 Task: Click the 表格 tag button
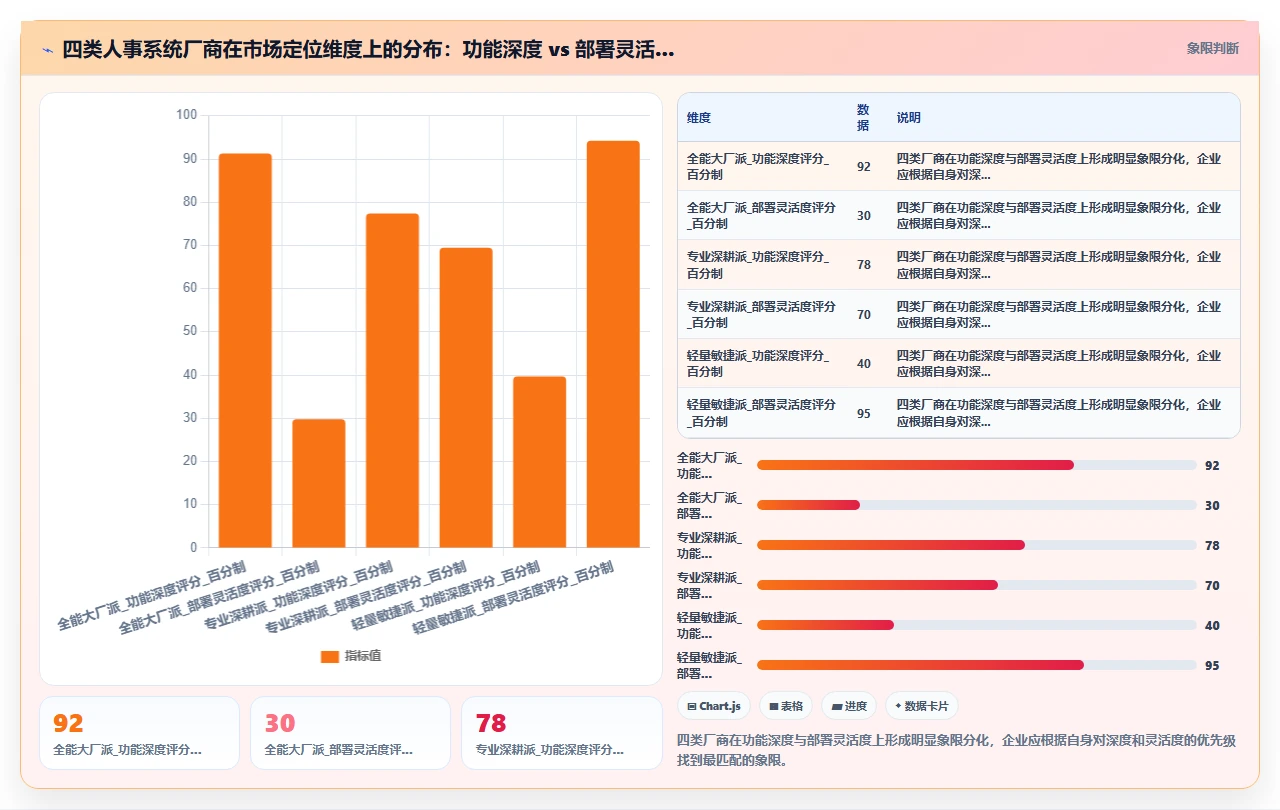click(x=786, y=706)
